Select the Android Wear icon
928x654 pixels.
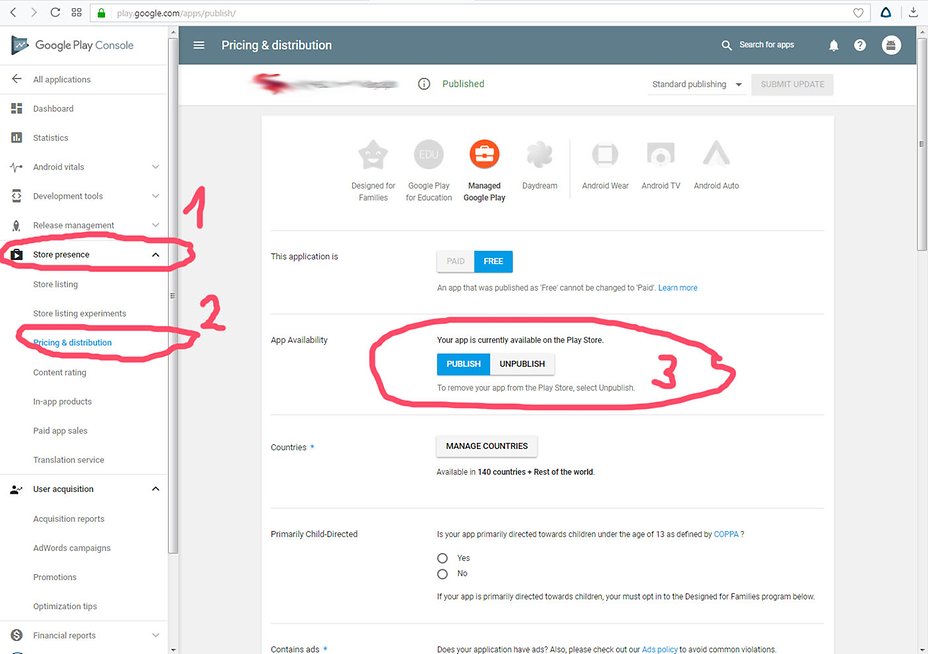[605, 154]
